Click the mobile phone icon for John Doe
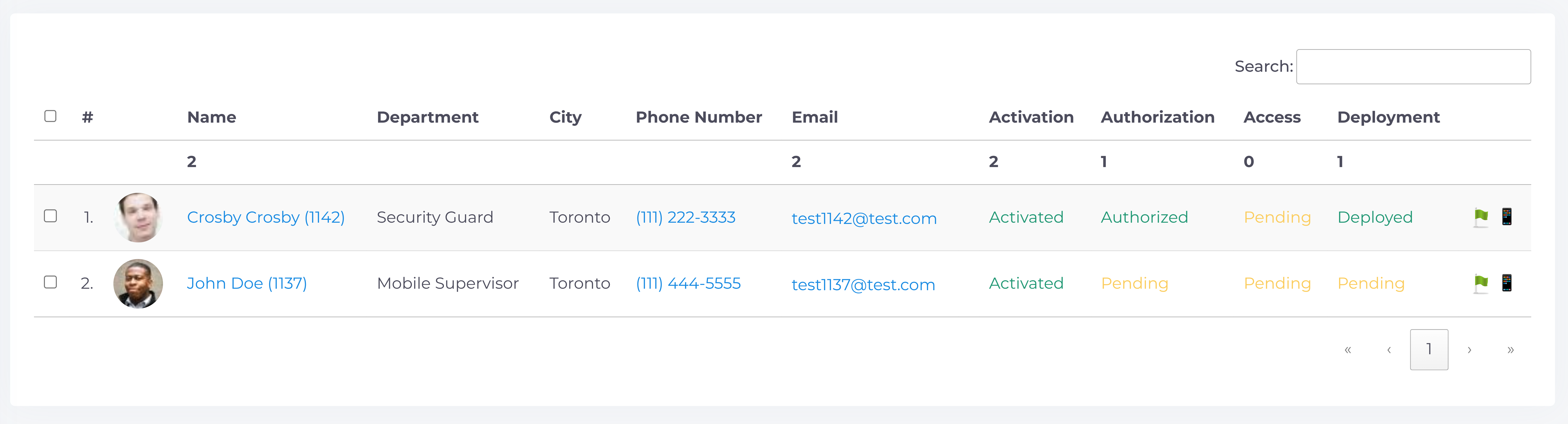The height and width of the screenshot is (424, 1568). 1506,283
